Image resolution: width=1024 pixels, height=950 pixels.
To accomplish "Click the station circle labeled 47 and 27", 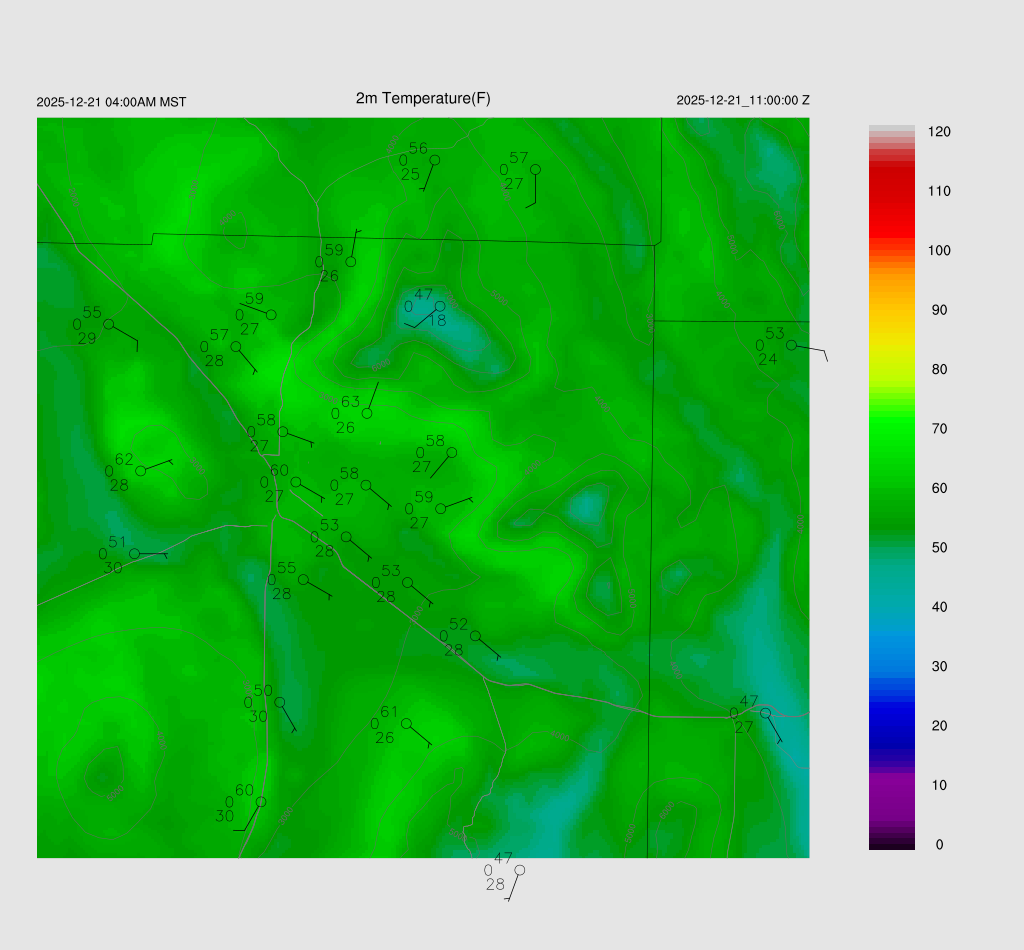I will coord(765,712).
